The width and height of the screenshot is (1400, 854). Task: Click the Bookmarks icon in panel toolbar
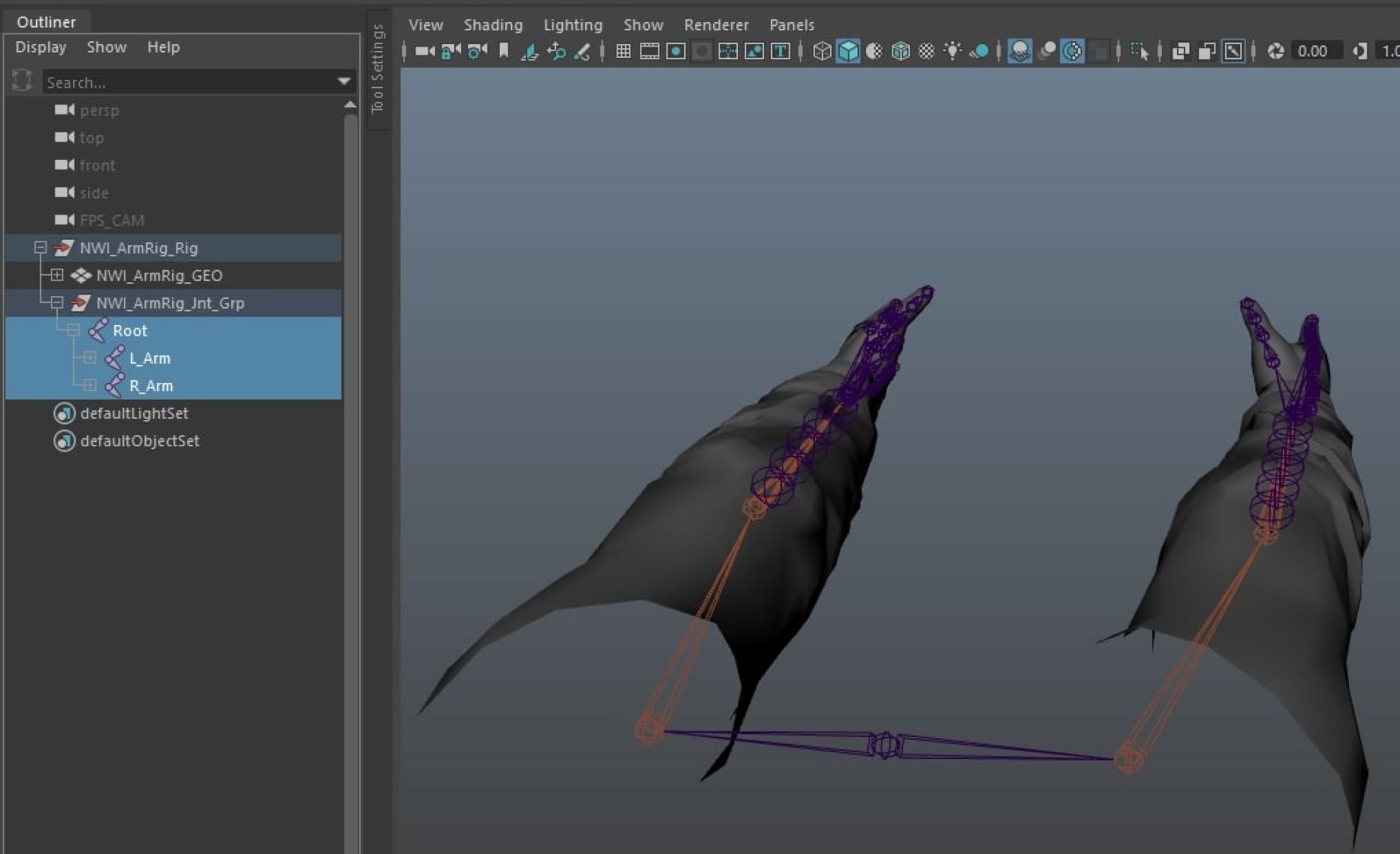click(503, 51)
